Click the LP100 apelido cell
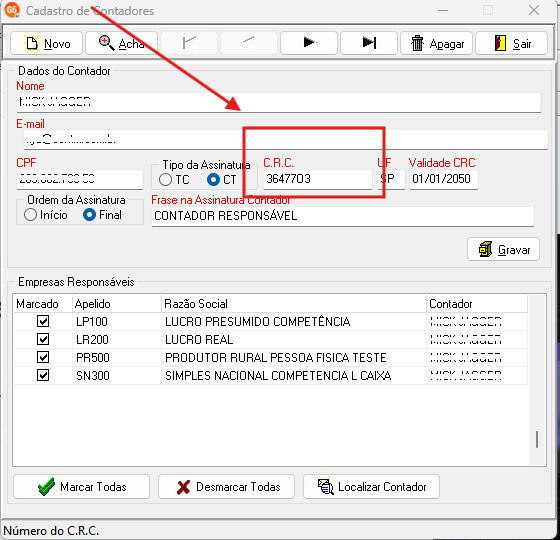Image resolution: width=560 pixels, height=540 pixels. [117, 322]
